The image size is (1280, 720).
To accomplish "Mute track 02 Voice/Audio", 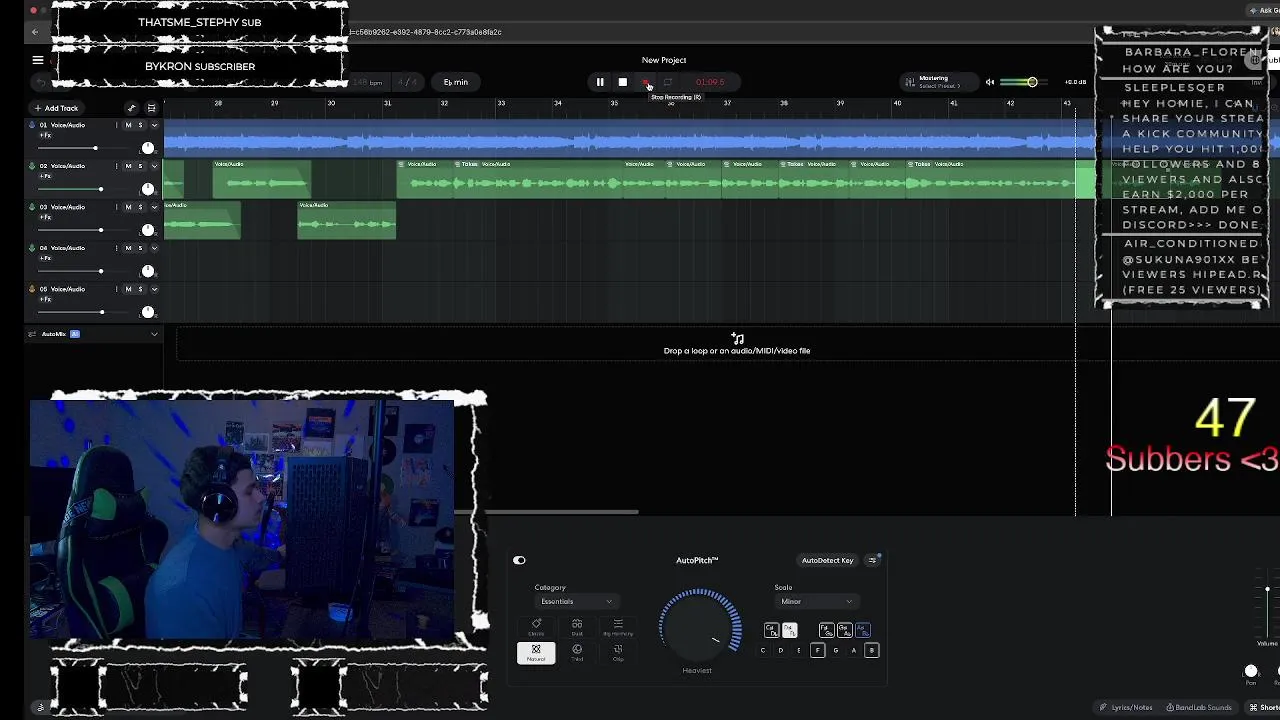I will tap(128, 166).
